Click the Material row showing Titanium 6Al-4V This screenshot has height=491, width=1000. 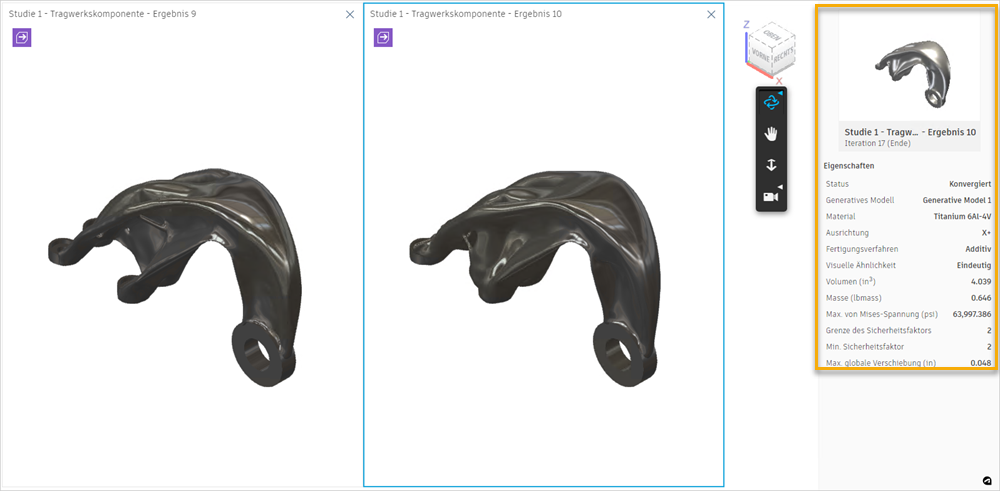[908, 216]
